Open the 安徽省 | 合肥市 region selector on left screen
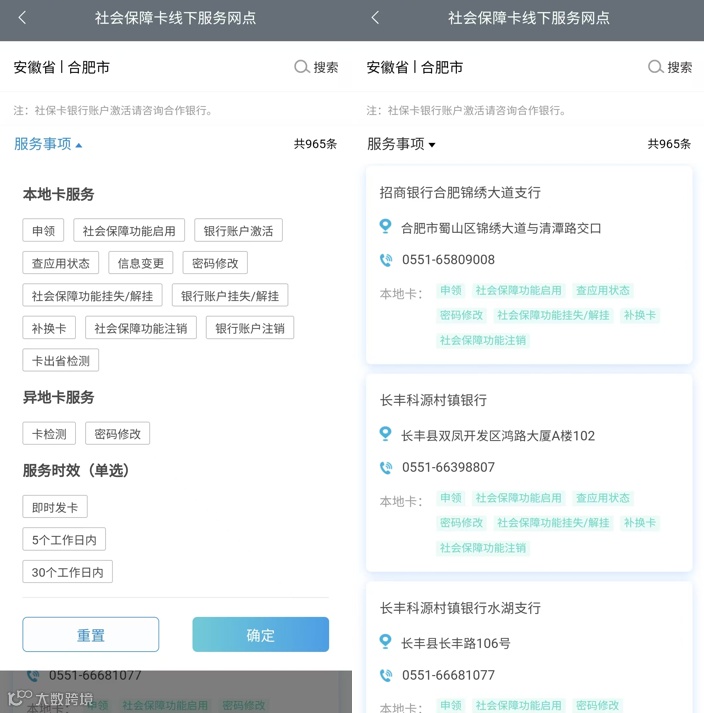Viewport: 704px width, 713px height. tap(61, 67)
